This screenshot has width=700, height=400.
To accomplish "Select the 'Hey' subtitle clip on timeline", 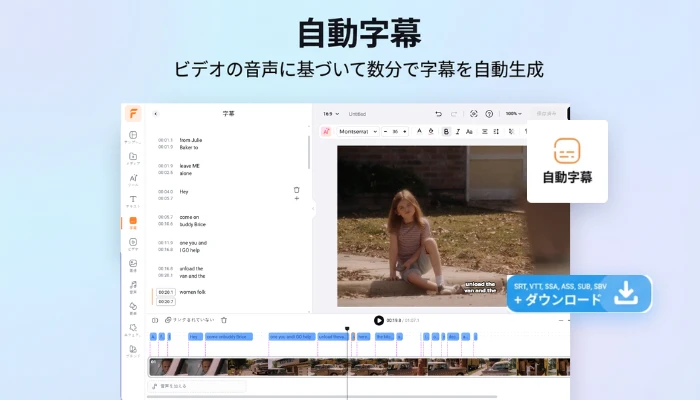I will tap(196, 337).
